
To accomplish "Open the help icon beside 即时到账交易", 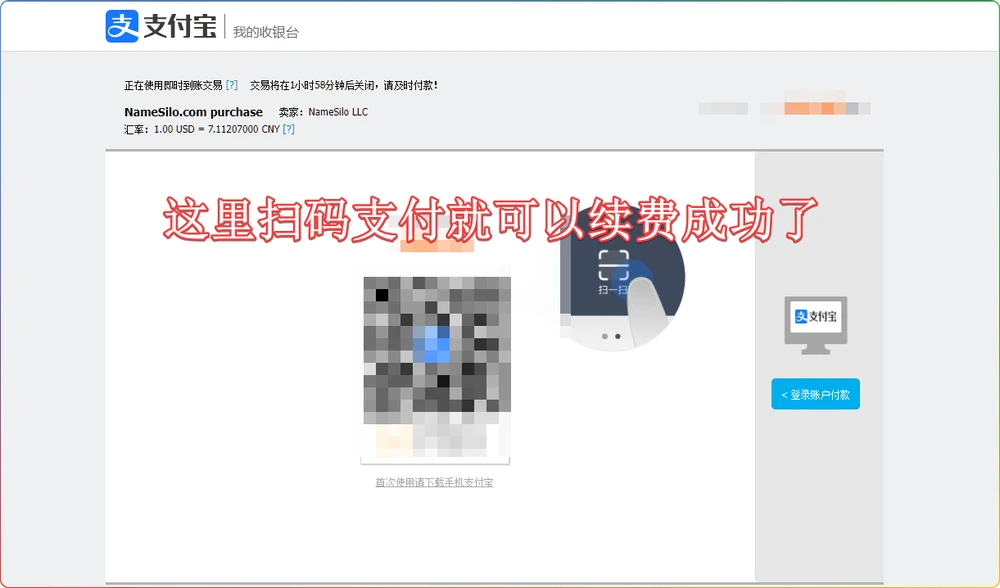I will coord(234,85).
